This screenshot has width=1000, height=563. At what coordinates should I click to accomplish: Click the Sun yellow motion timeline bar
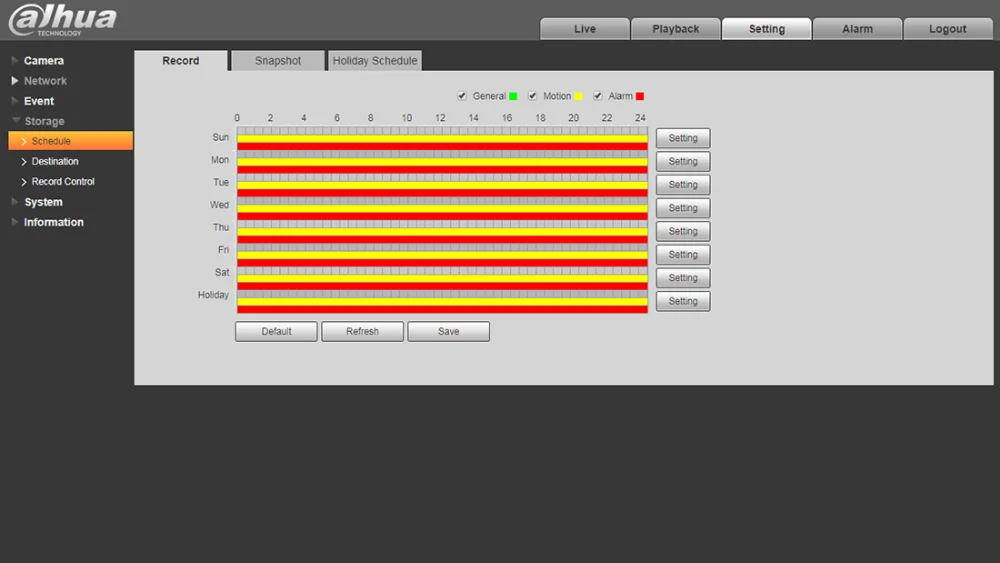tap(443, 138)
